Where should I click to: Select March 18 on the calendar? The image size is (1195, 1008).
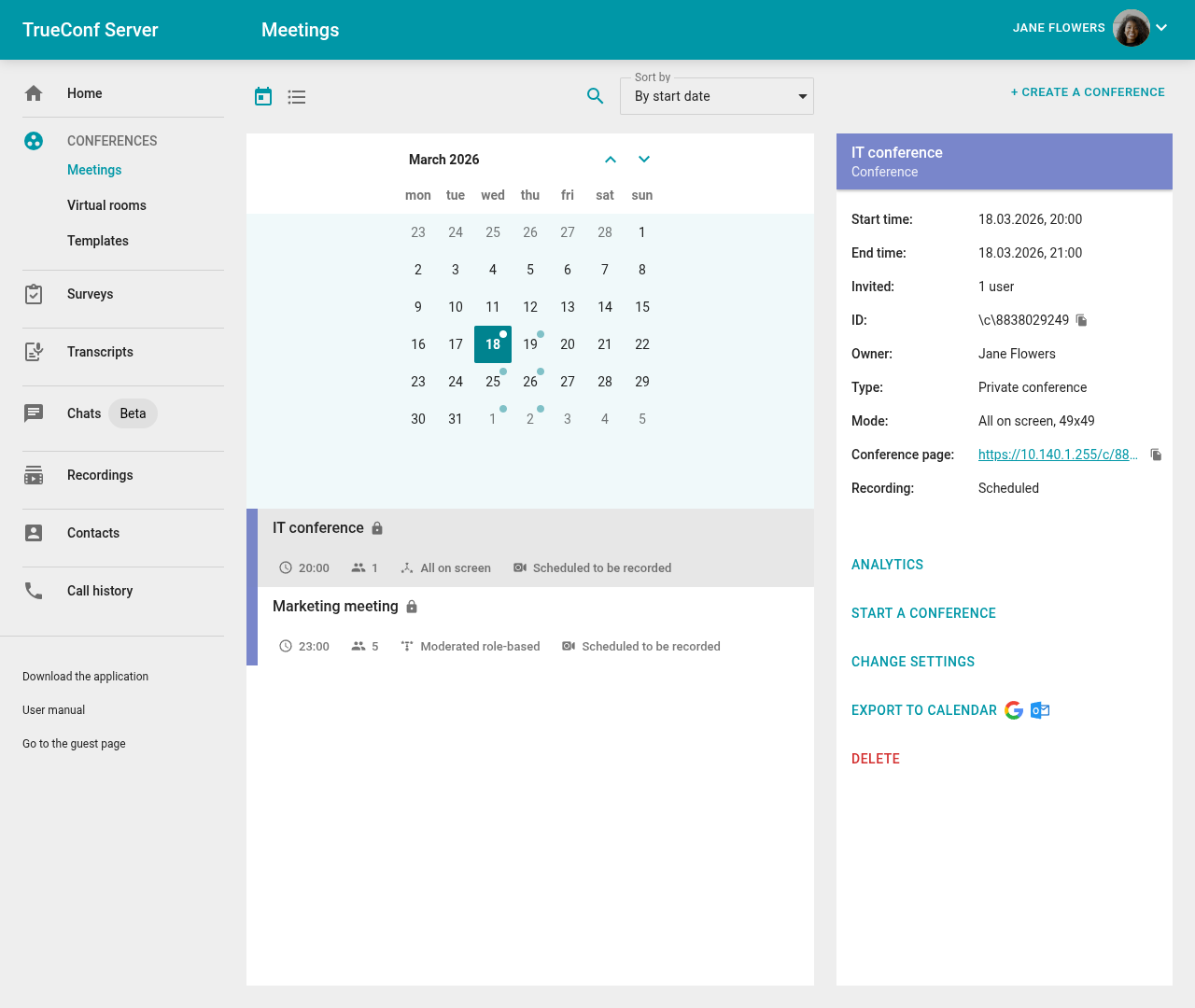[x=493, y=344]
